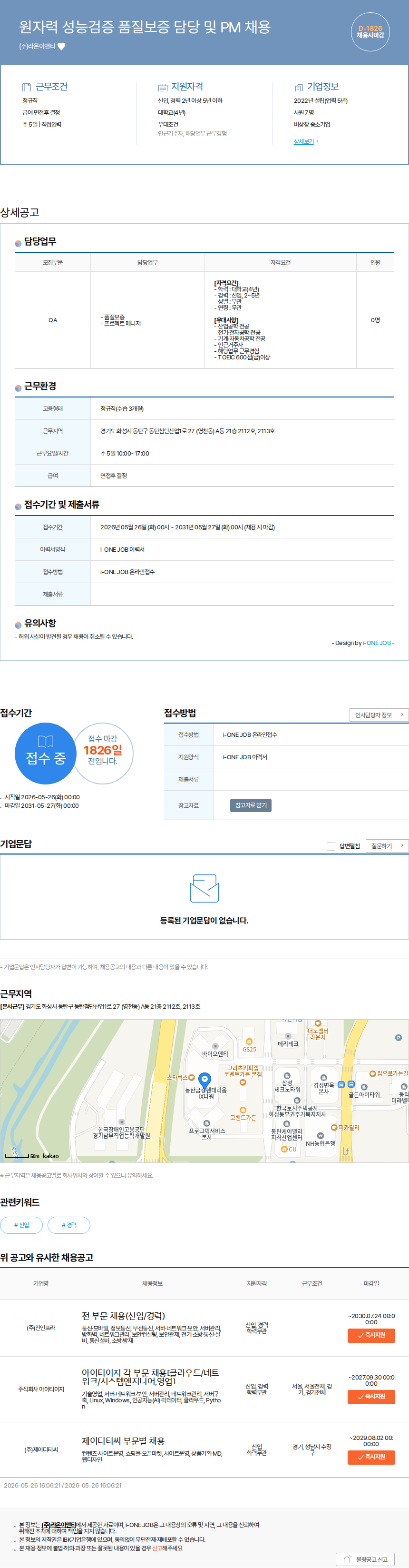The image size is (409, 1568).
Task: Click the 근무조건 clipboard icon
Action: point(27,87)
